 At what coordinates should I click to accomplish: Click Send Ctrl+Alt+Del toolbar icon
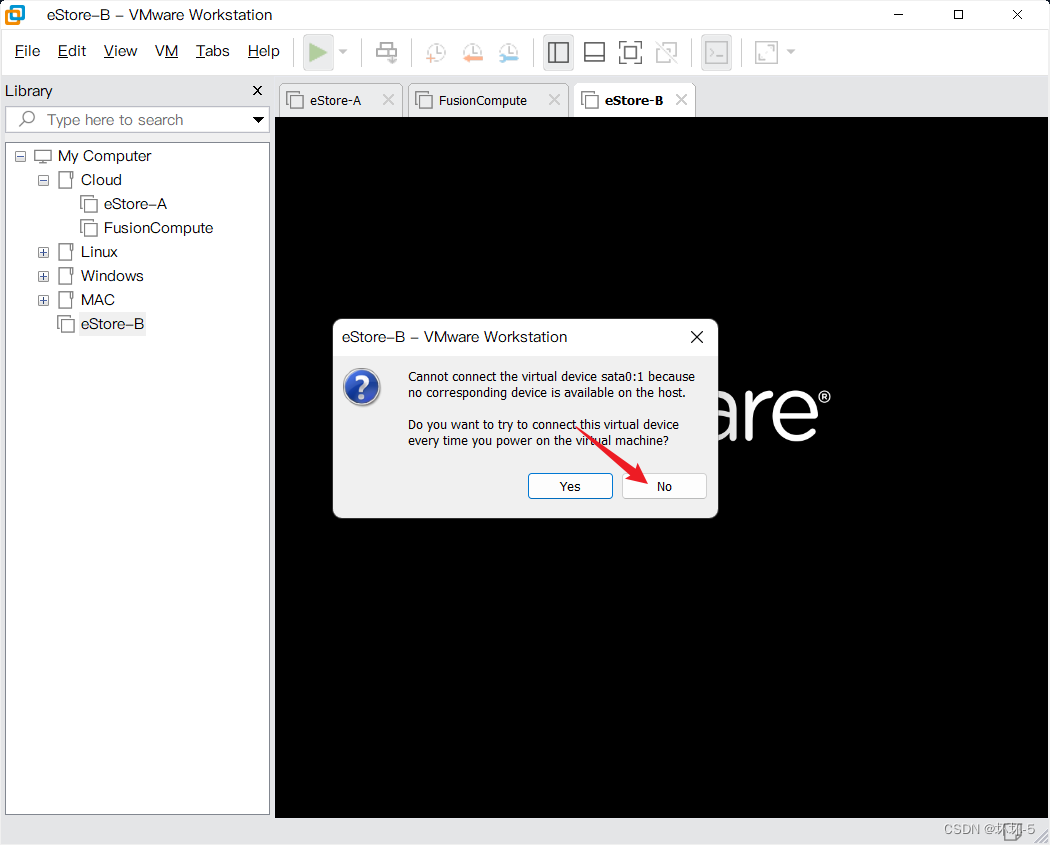click(386, 52)
